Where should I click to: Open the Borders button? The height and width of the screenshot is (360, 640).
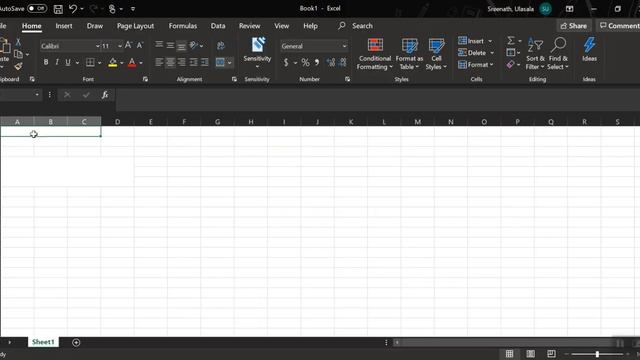point(90,62)
